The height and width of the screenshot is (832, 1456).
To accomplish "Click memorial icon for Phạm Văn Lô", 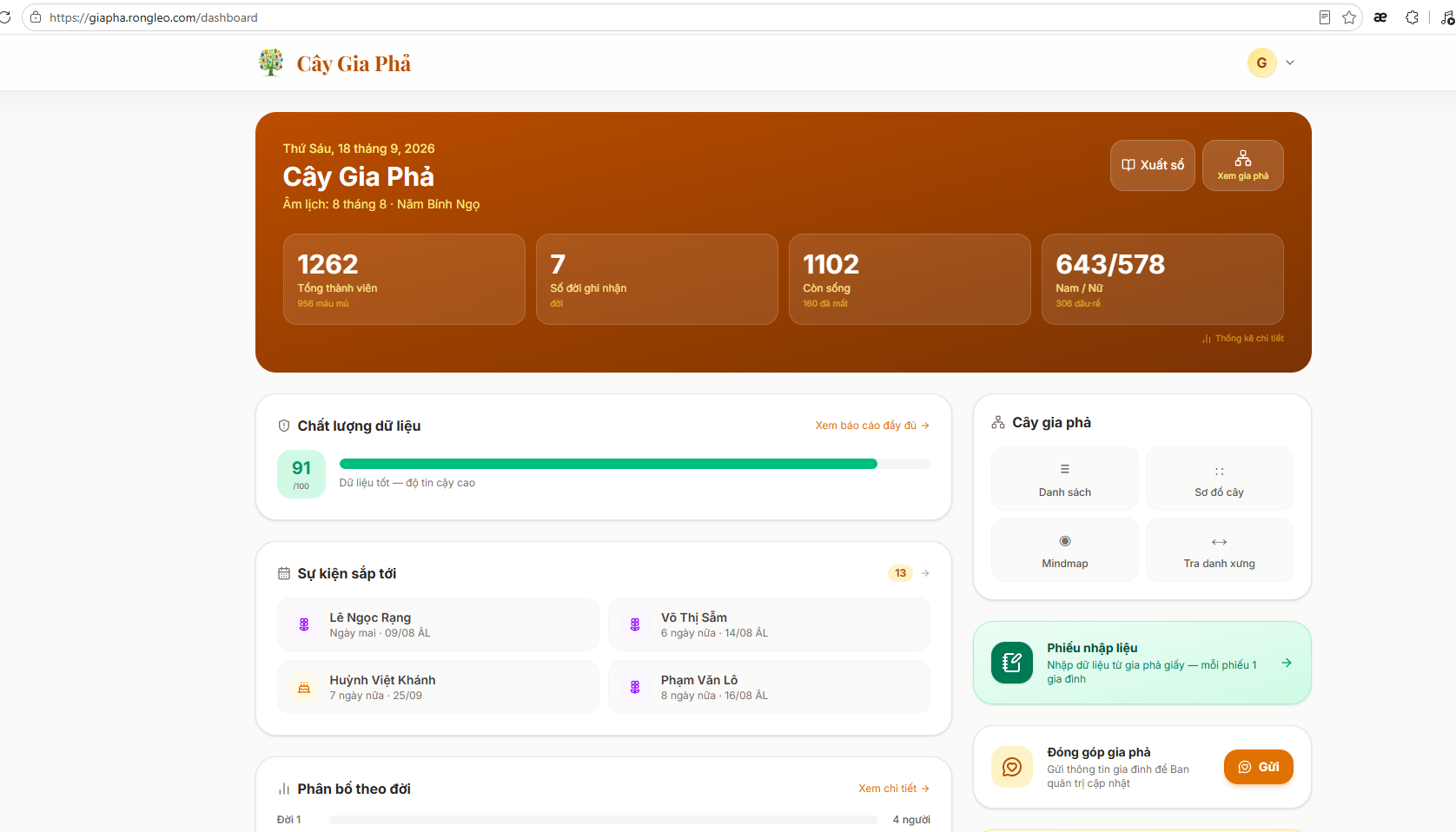I will (635, 687).
